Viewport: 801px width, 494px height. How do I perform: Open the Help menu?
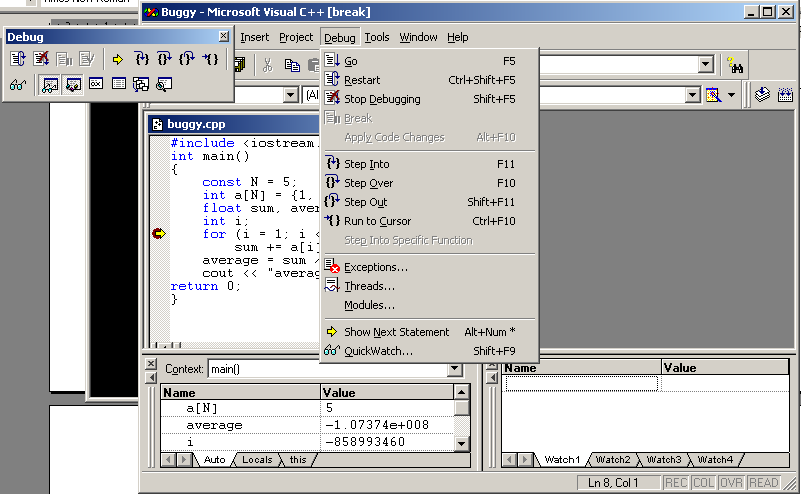click(x=458, y=37)
